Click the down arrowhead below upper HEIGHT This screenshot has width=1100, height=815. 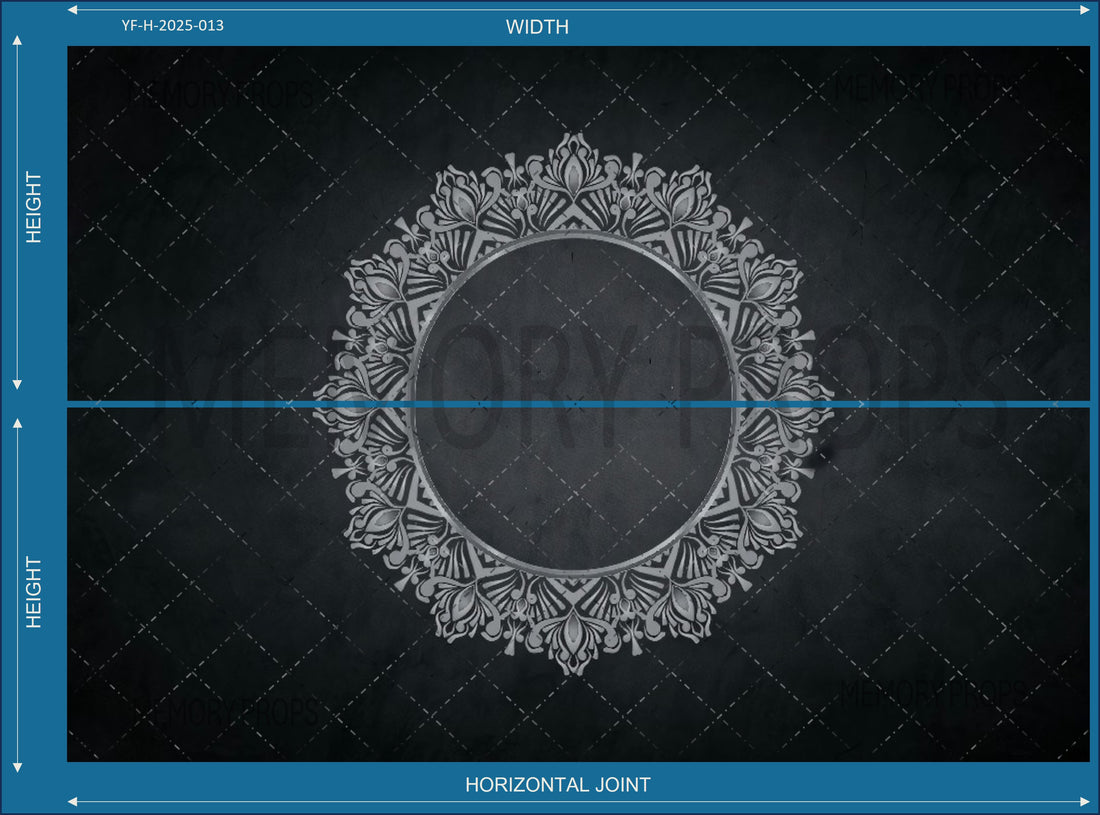[x=17, y=385]
